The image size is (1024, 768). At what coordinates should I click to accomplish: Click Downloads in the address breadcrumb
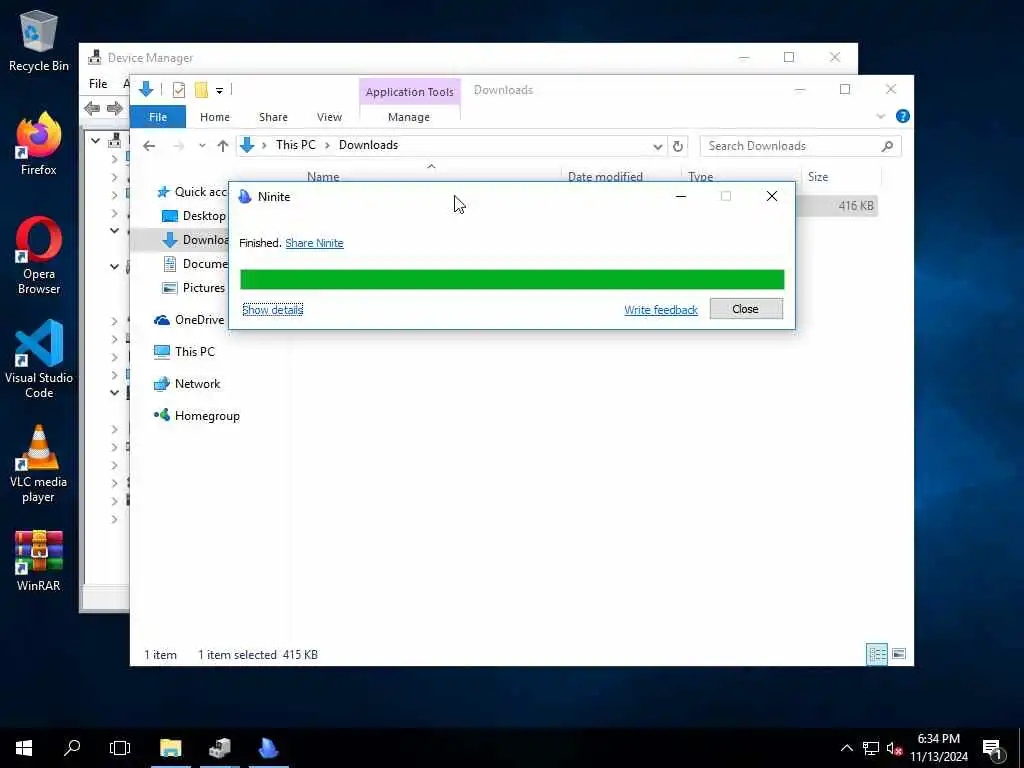(368, 145)
